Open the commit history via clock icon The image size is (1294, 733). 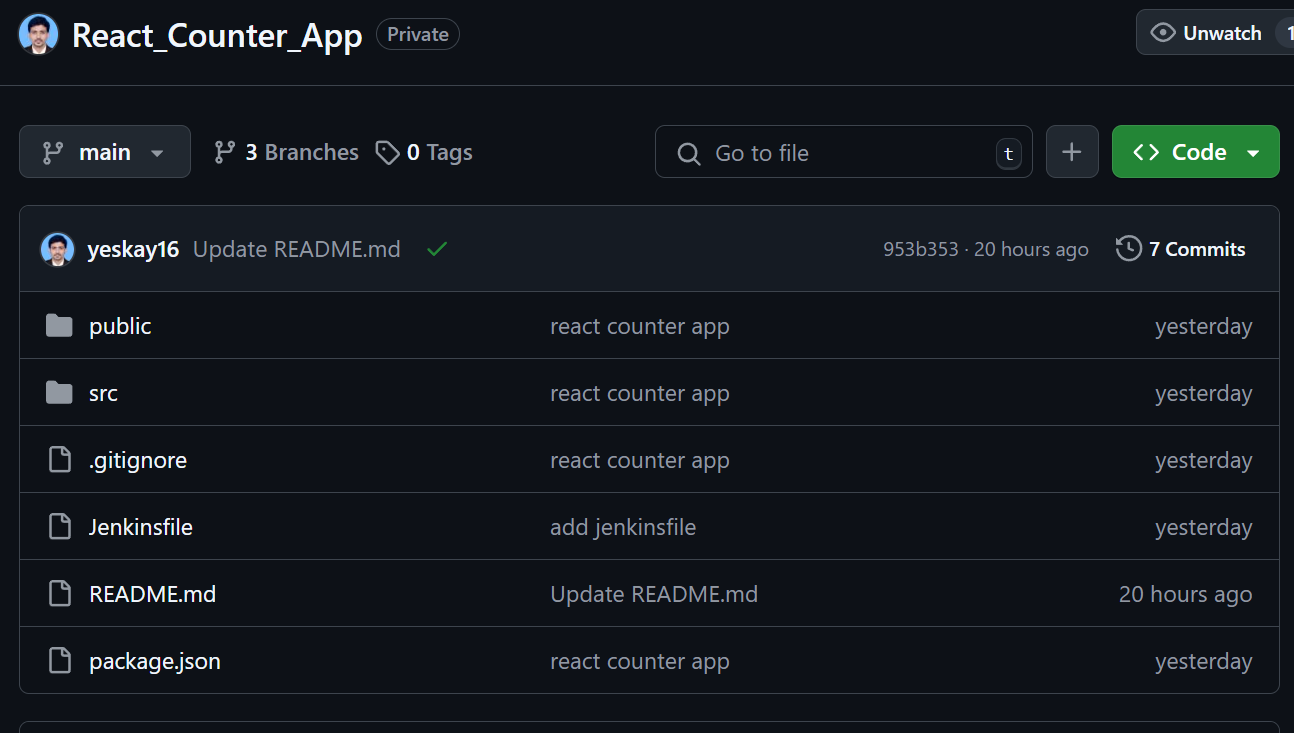(x=1129, y=249)
